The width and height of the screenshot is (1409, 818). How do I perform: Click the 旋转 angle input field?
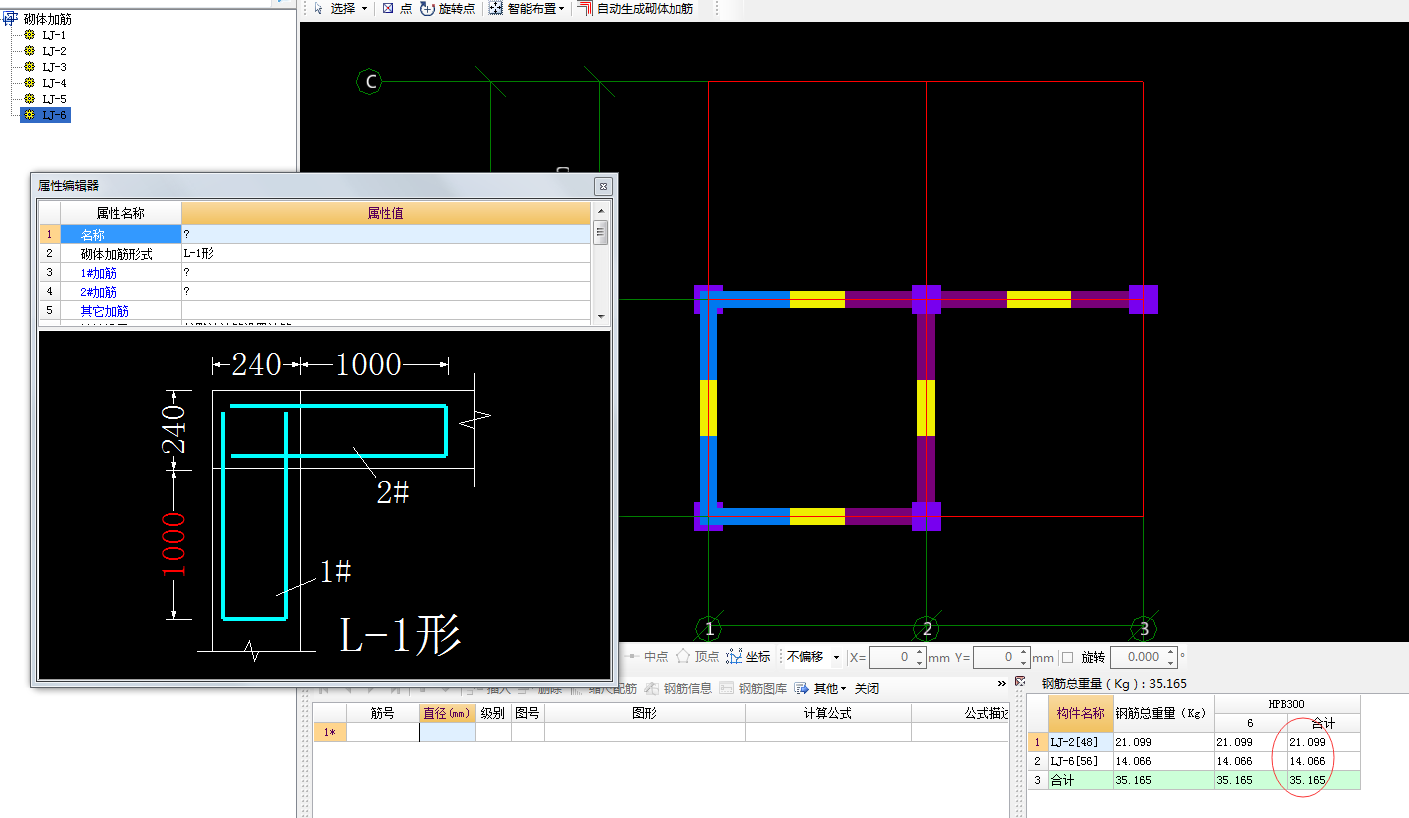[1138, 657]
